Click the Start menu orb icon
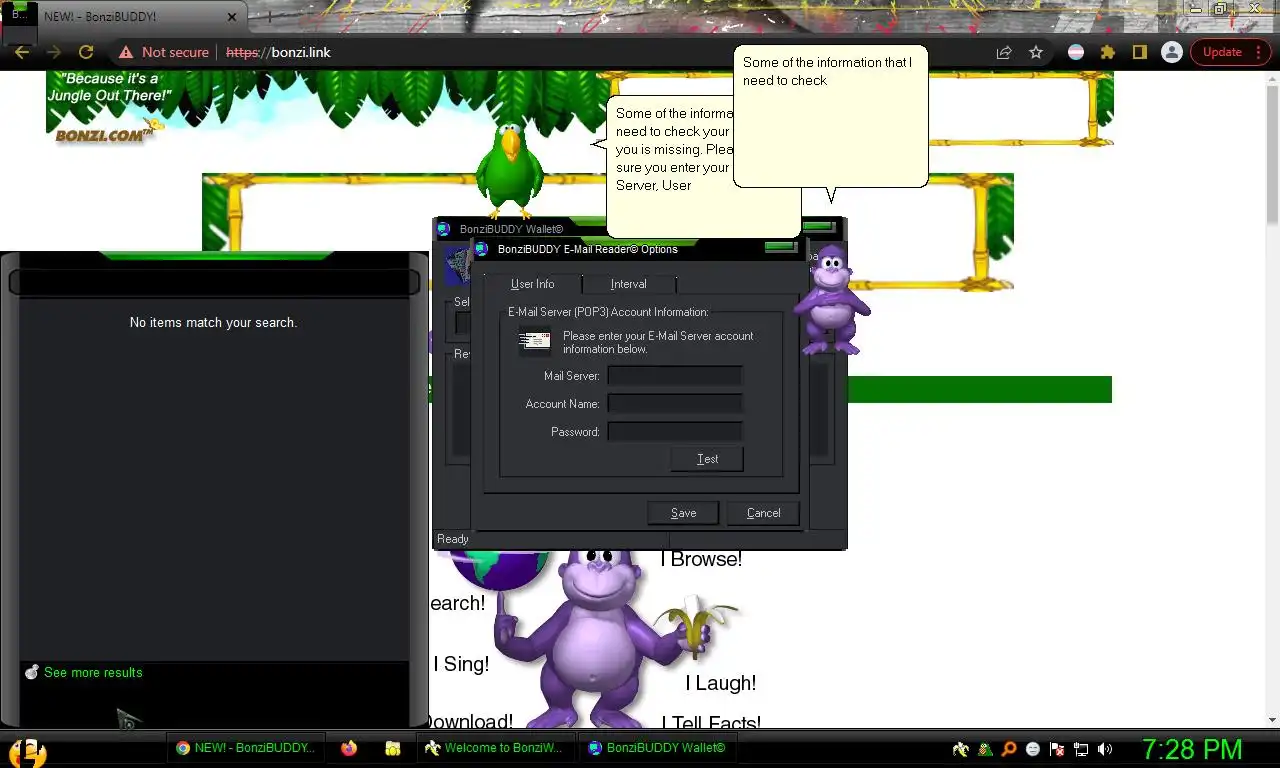The width and height of the screenshot is (1280, 768). point(28,752)
